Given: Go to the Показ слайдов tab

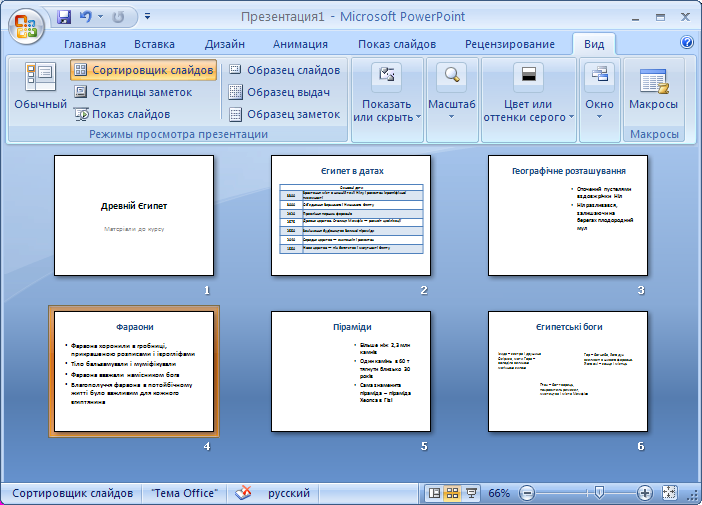Looking at the screenshot, I should (x=397, y=44).
